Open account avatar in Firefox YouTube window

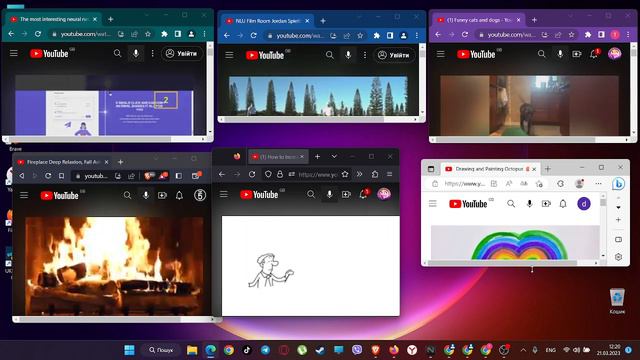click(x=384, y=194)
